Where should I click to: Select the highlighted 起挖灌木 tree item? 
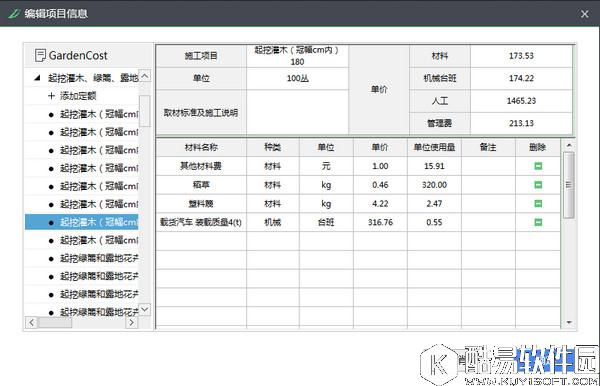(82, 222)
